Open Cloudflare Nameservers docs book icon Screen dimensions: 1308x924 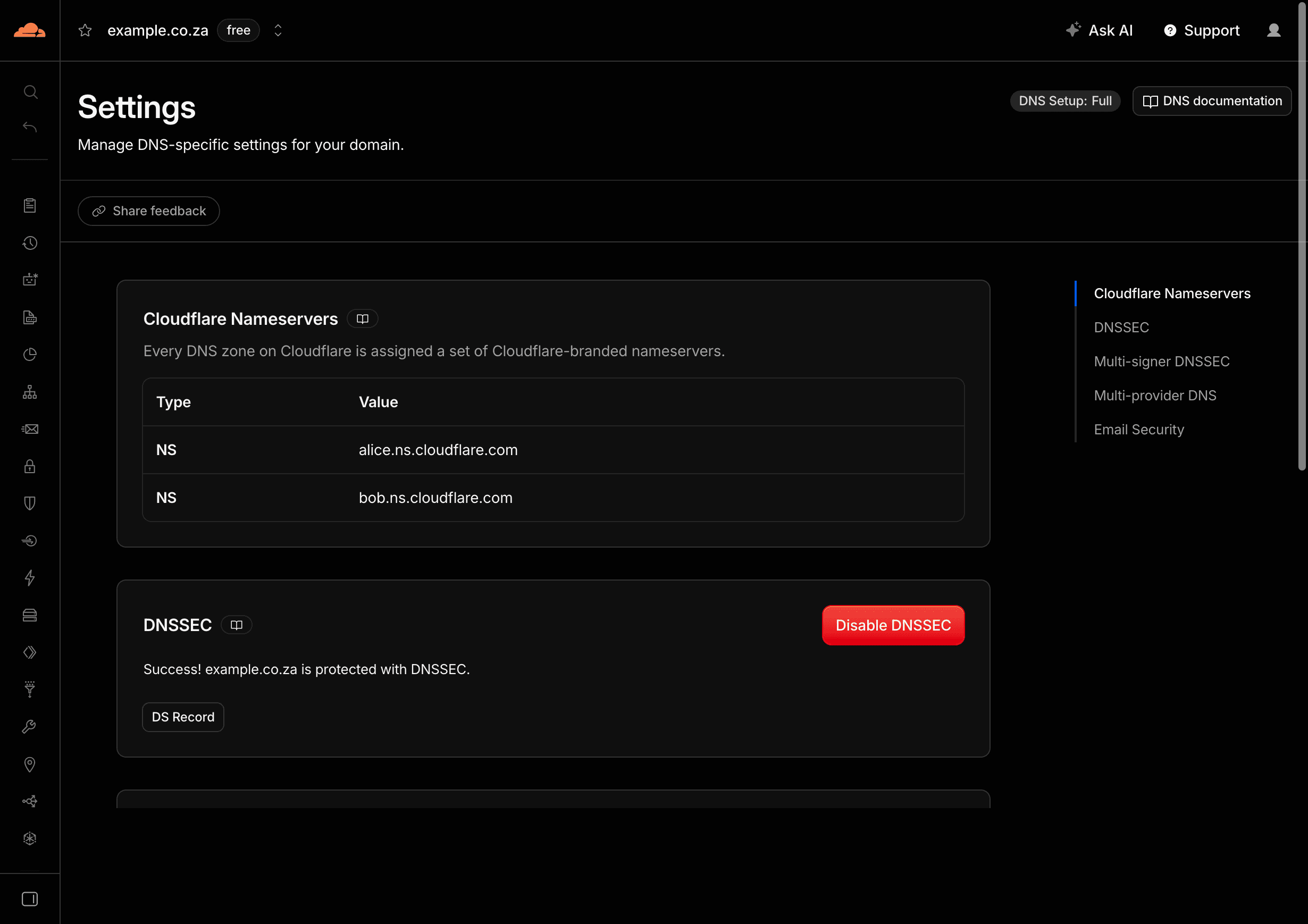(362, 319)
